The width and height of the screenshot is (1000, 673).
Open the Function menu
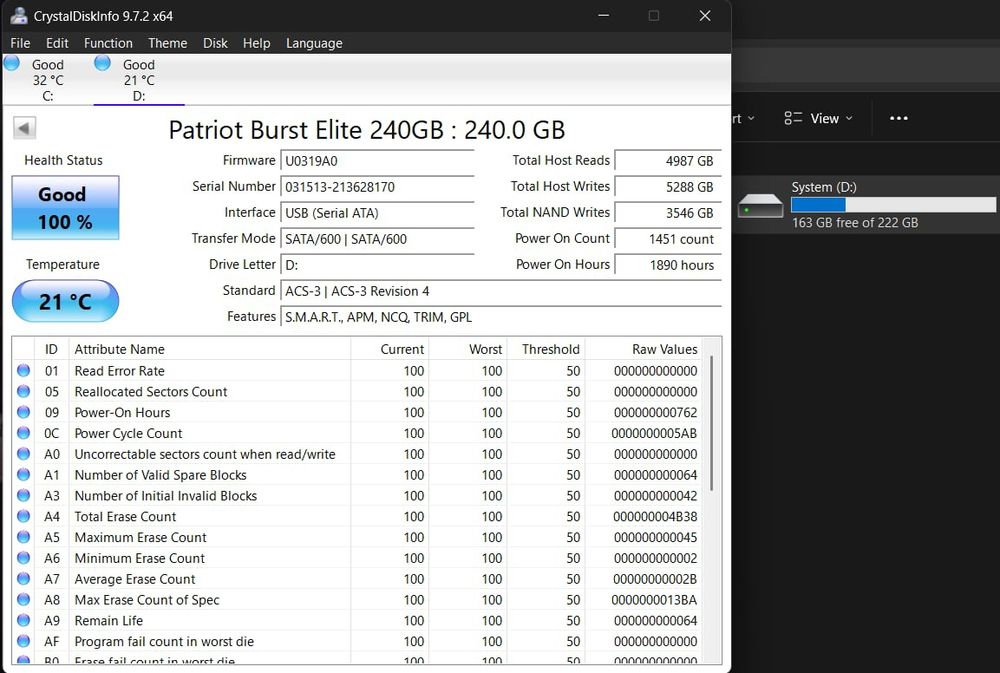108,43
